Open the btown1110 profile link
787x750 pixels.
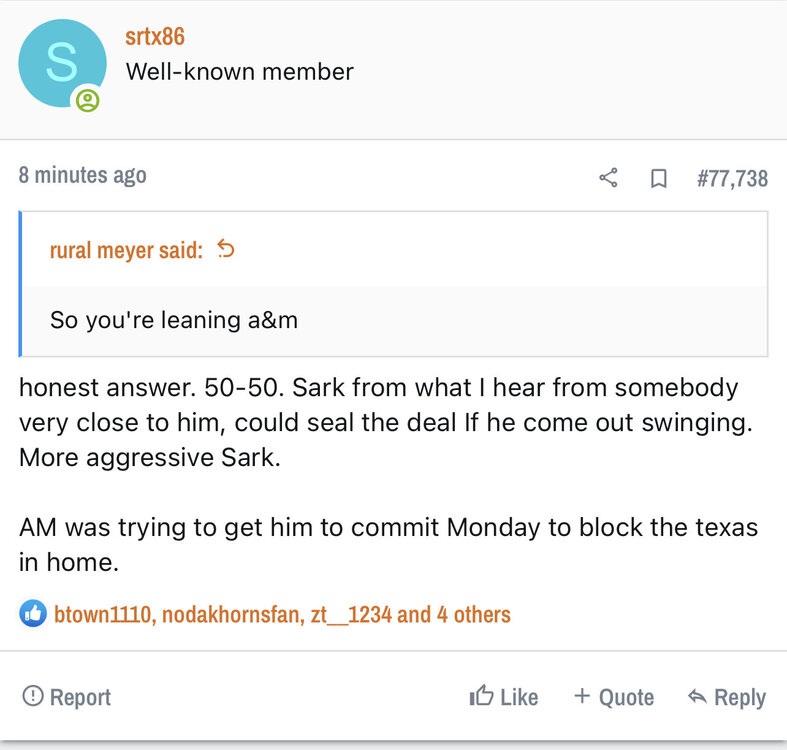[x=102, y=614]
